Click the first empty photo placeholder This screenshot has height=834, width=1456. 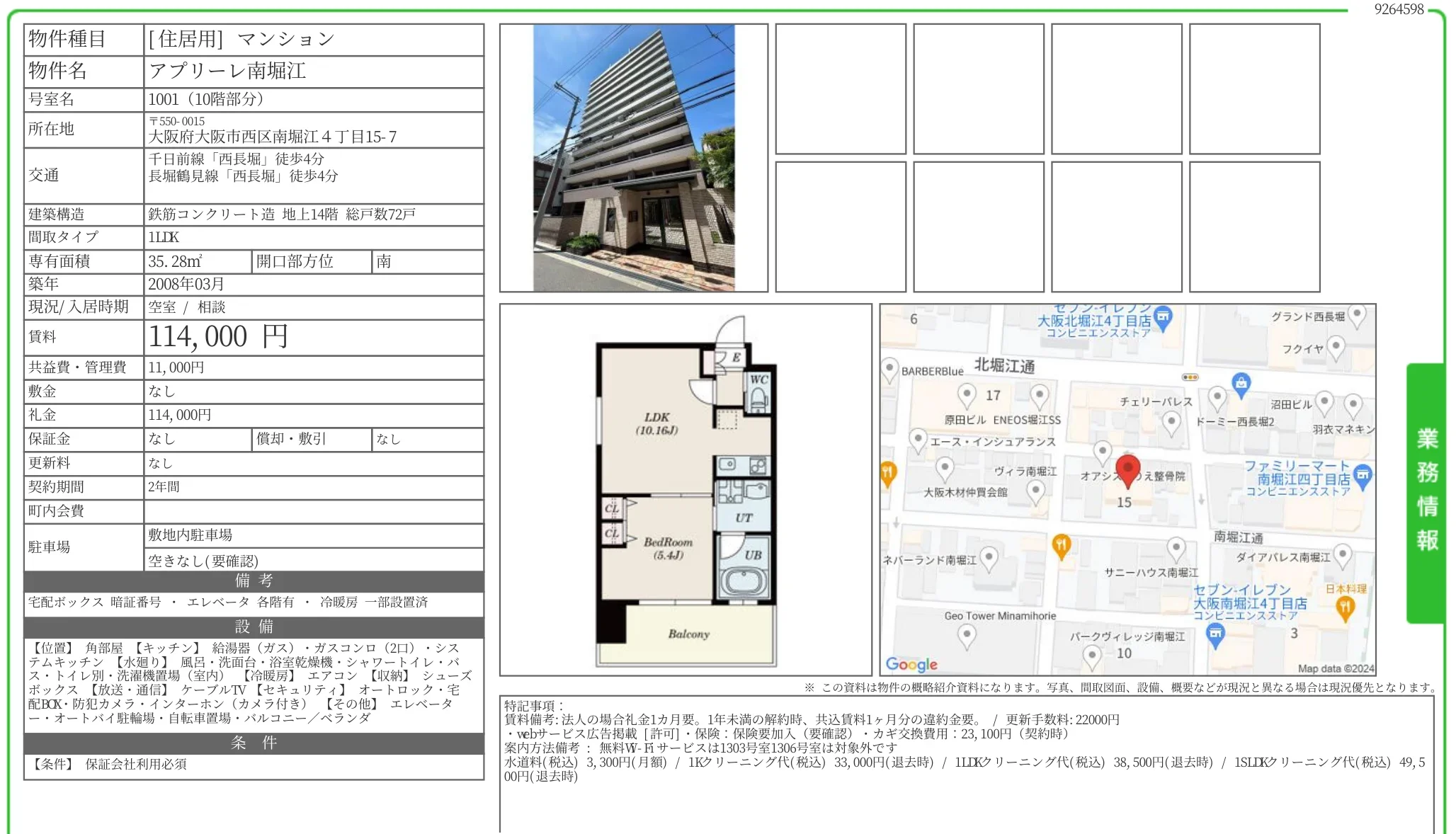[x=840, y=89]
